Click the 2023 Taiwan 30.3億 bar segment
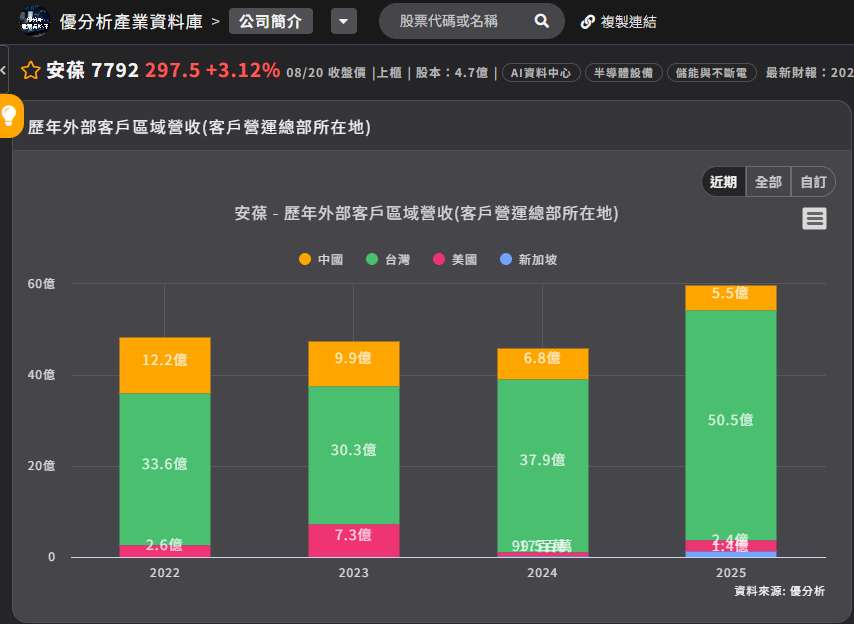This screenshot has height=624, width=854. pos(353,455)
